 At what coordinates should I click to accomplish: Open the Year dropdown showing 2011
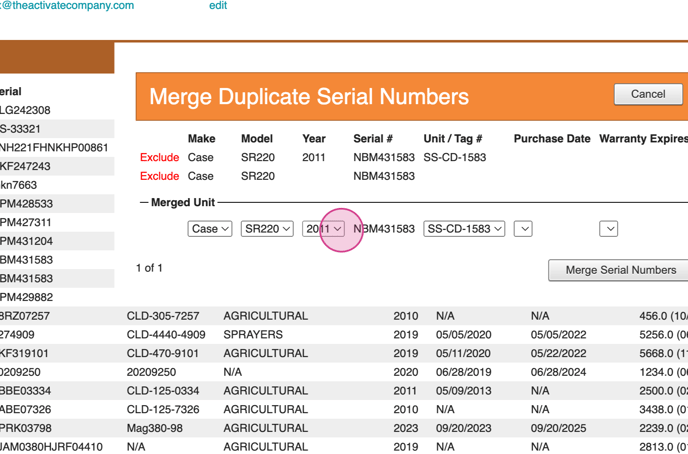coord(324,229)
